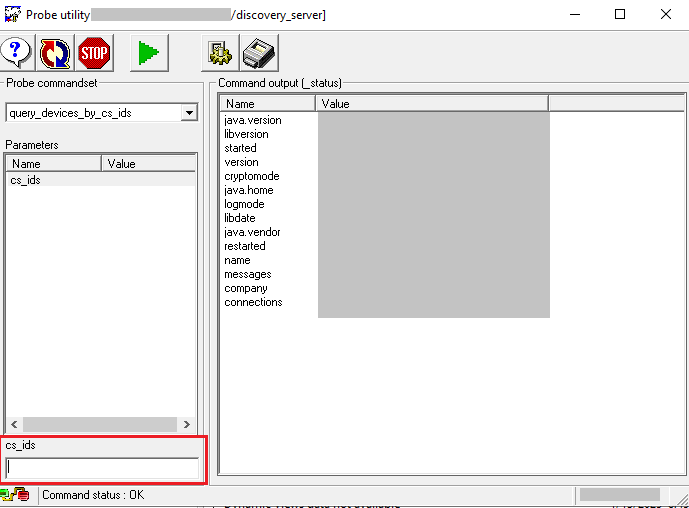Screen dimensions: 689x508
Task: Select the company output row
Action: (246, 288)
